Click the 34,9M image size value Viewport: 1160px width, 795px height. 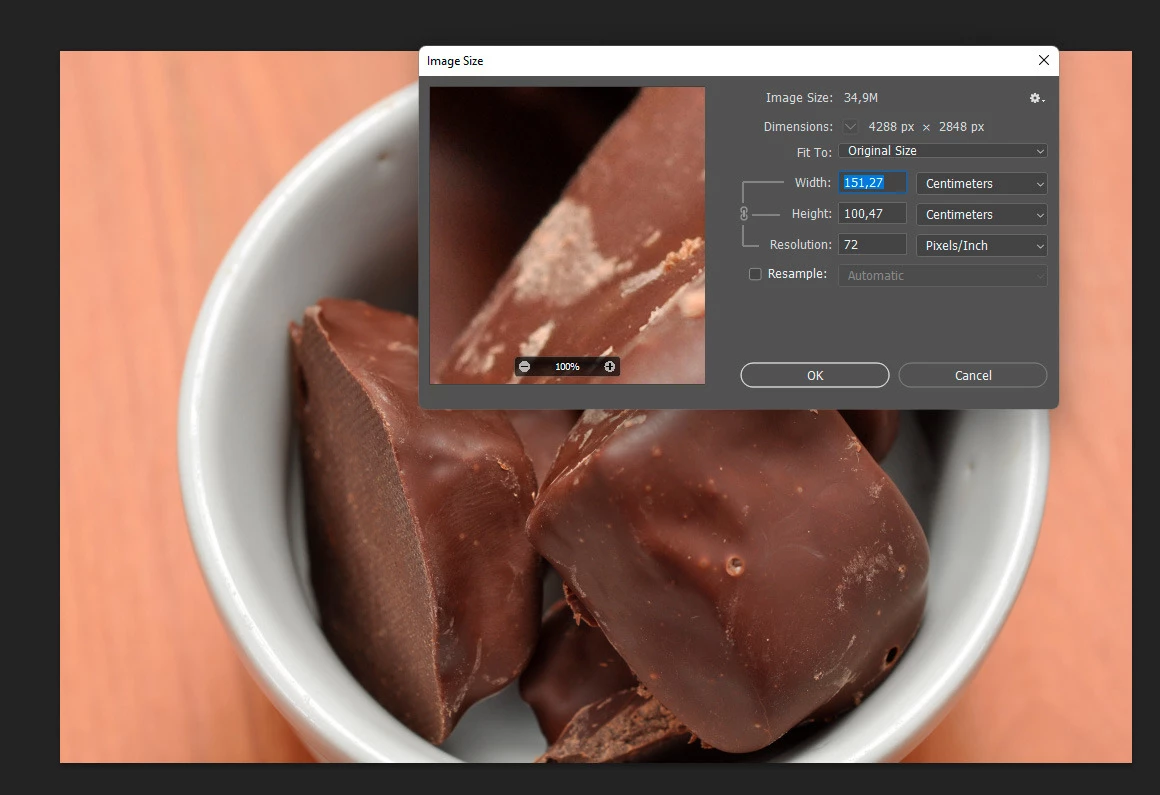tap(860, 98)
